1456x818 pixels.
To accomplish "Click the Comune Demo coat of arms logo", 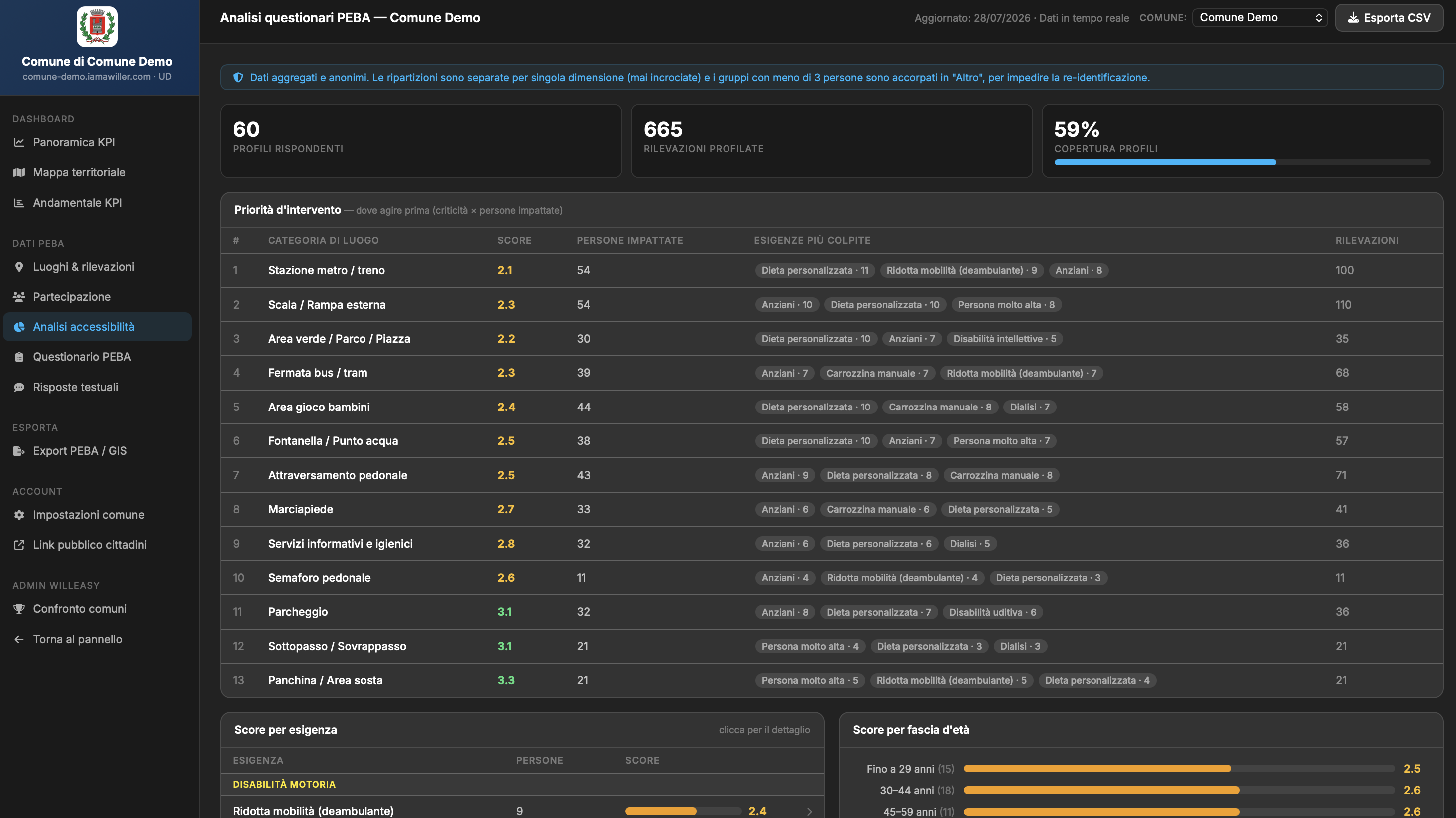I will click(97, 26).
